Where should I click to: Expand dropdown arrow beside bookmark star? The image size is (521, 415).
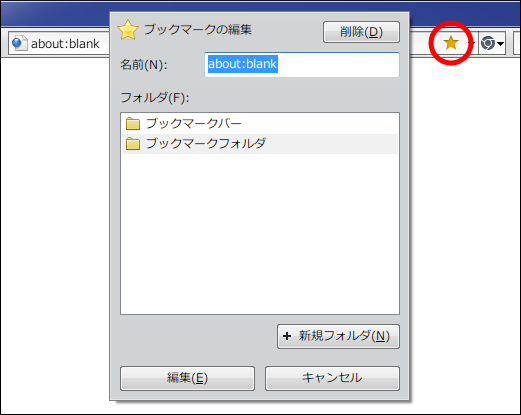pos(472,43)
